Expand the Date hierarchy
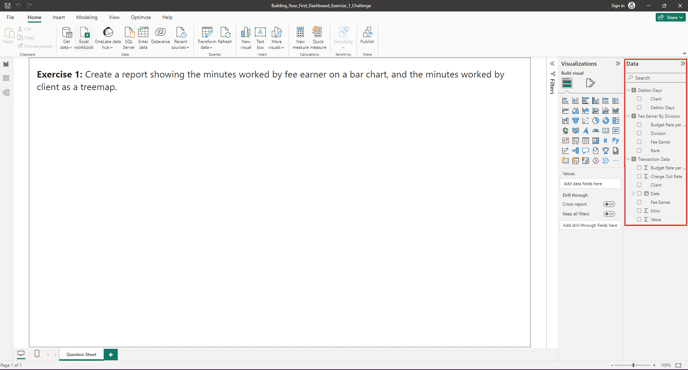The width and height of the screenshot is (688, 370). pos(633,194)
